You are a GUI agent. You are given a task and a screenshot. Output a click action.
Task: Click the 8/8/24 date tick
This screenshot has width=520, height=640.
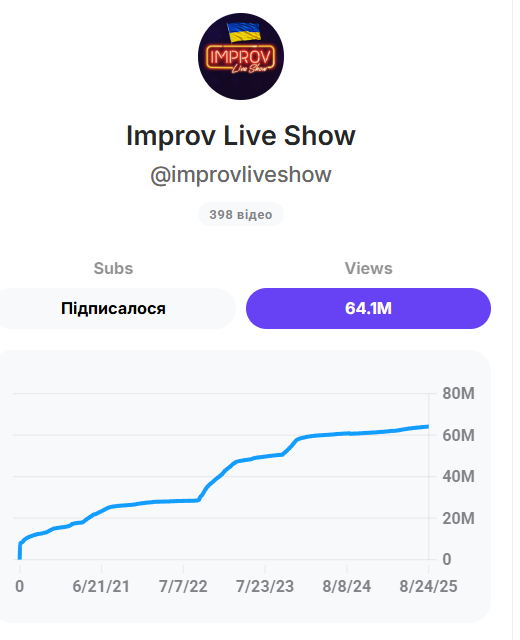(x=347, y=587)
